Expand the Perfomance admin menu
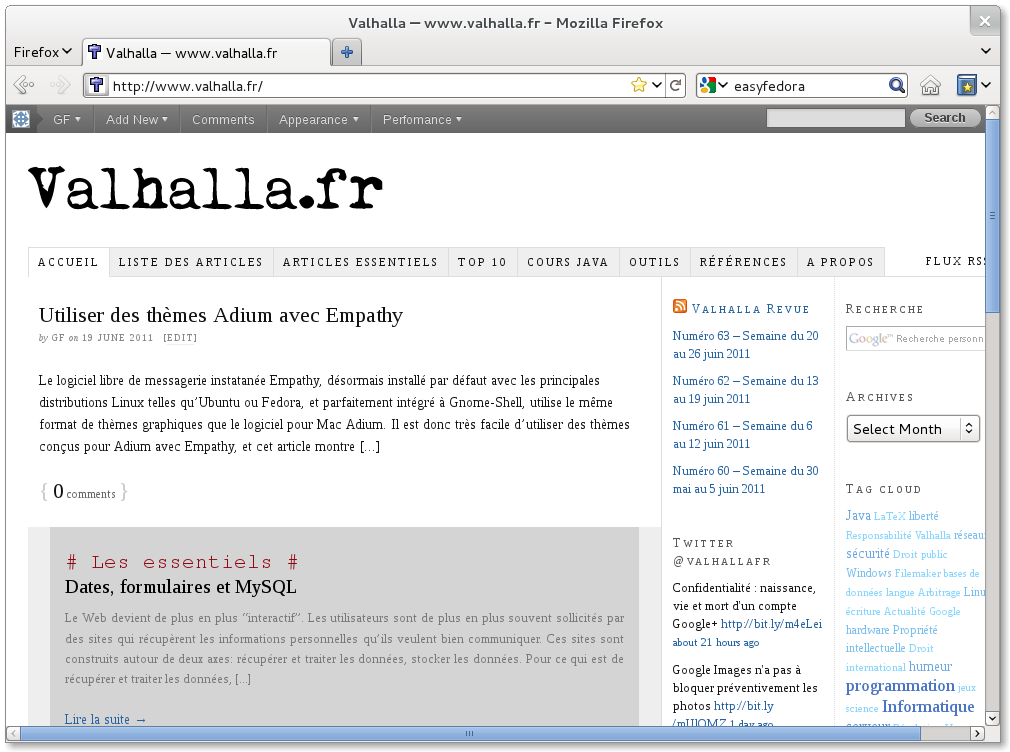Viewport: 1010px width, 752px height. [x=422, y=119]
